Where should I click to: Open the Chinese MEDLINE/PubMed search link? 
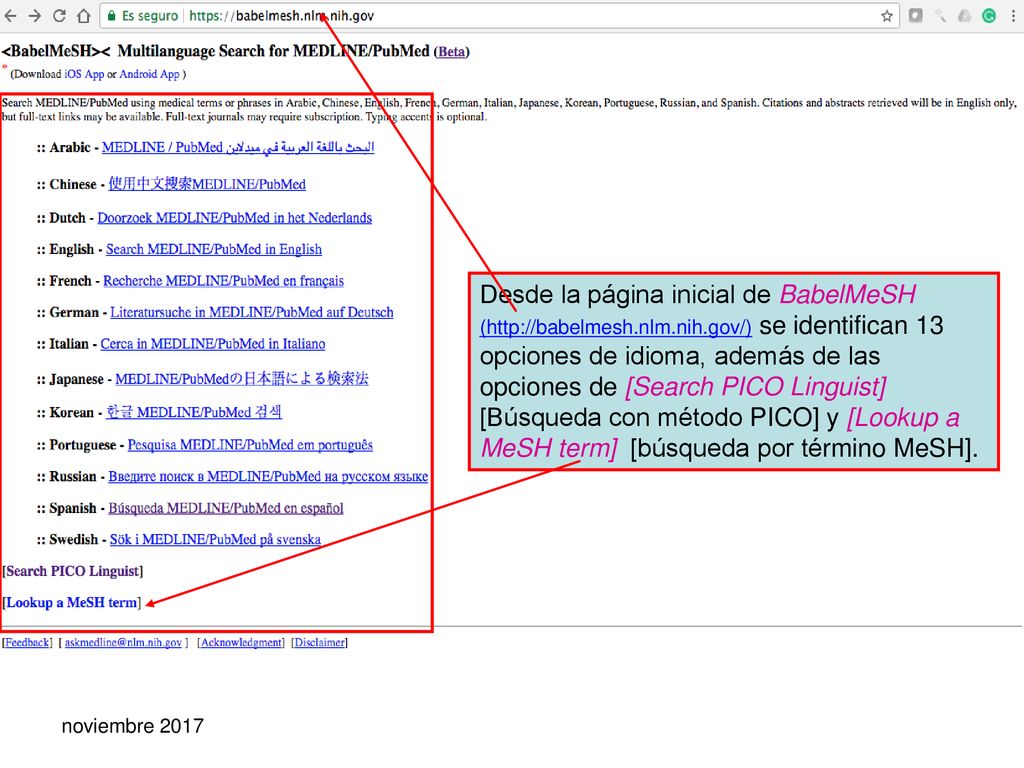[207, 184]
